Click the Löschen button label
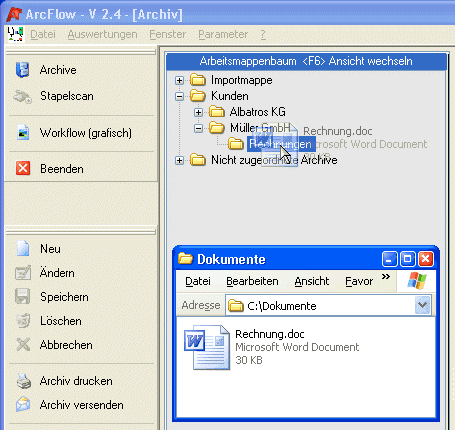This screenshot has width=455, height=430. 61,321
